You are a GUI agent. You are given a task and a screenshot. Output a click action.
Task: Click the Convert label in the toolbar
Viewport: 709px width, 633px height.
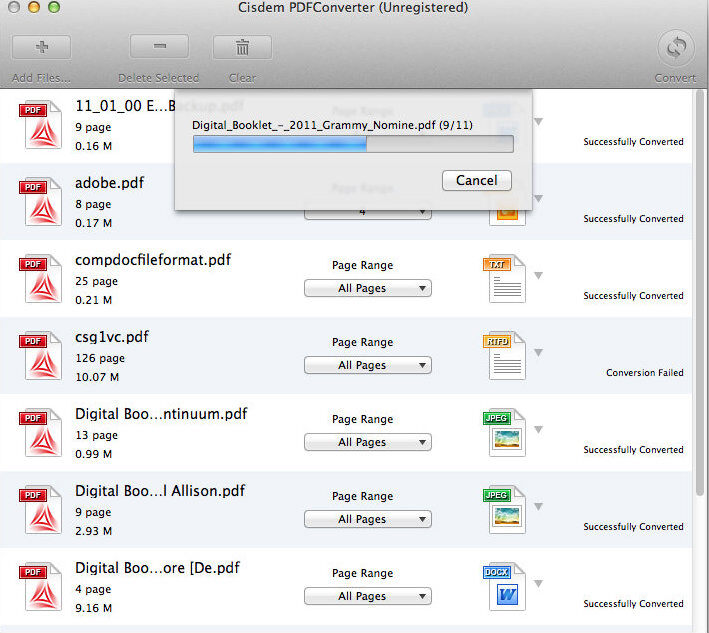click(x=675, y=78)
